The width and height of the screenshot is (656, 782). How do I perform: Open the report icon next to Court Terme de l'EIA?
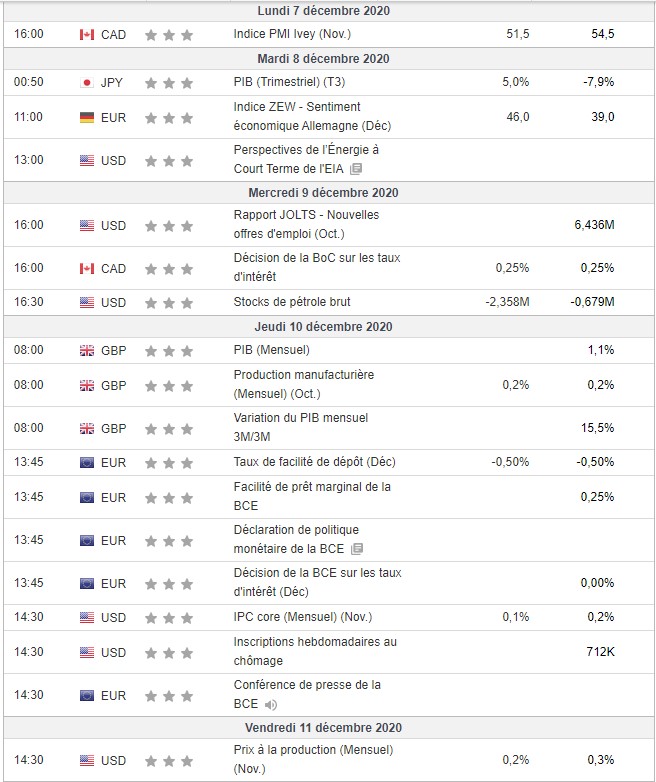tap(355, 169)
